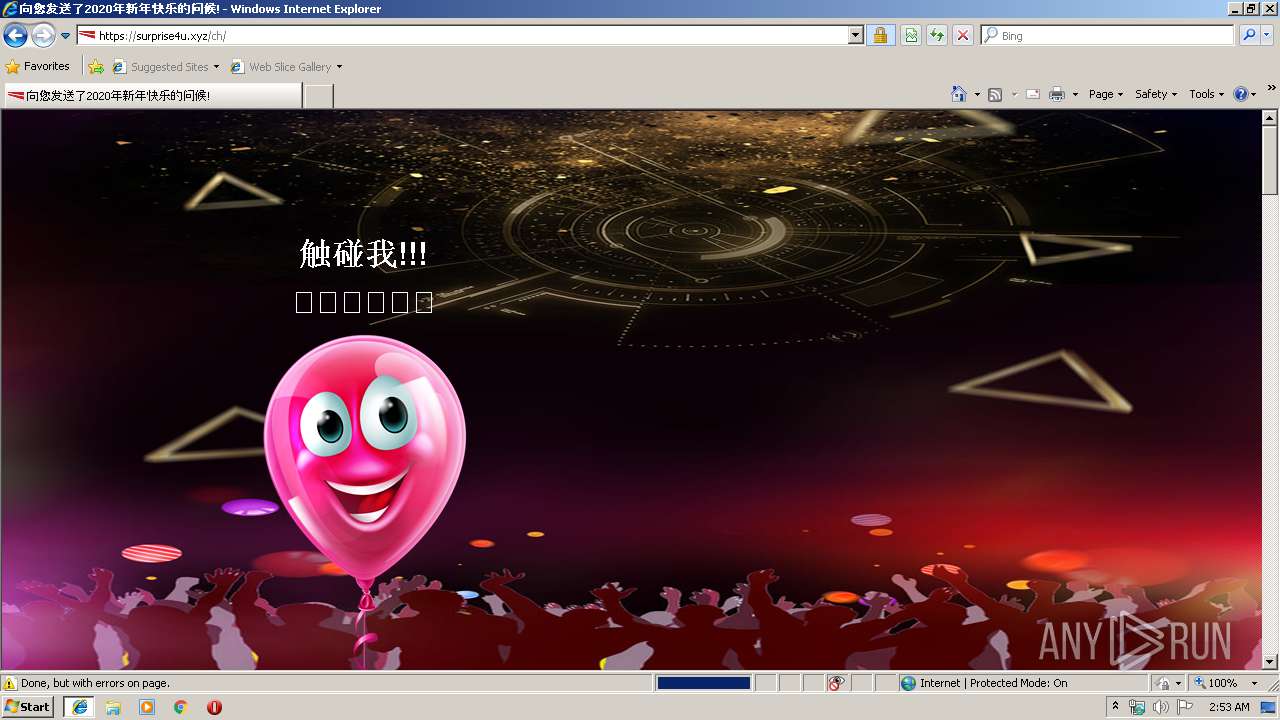Open the InPrivate filtering blocked icon
Screen dimensions: 1280x720
coord(836,683)
